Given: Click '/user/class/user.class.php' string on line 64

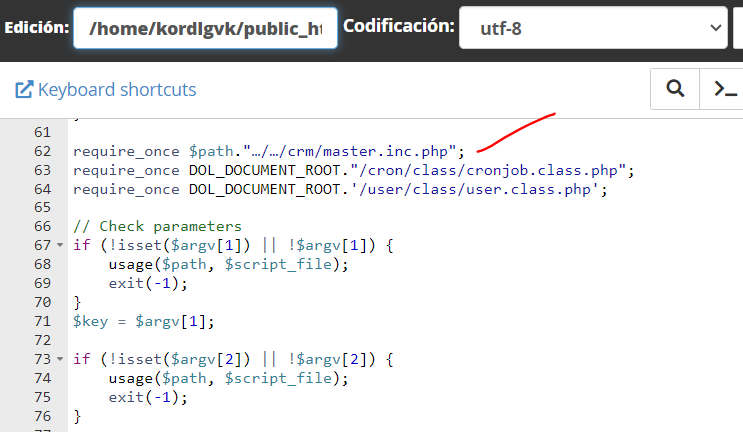Looking at the screenshot, I should (x=475, y=189).
